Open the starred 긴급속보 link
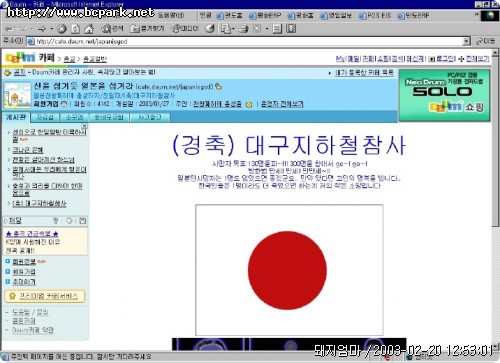Screen dimensions: 500x363 pyautogui.click(x=32, y=234)
